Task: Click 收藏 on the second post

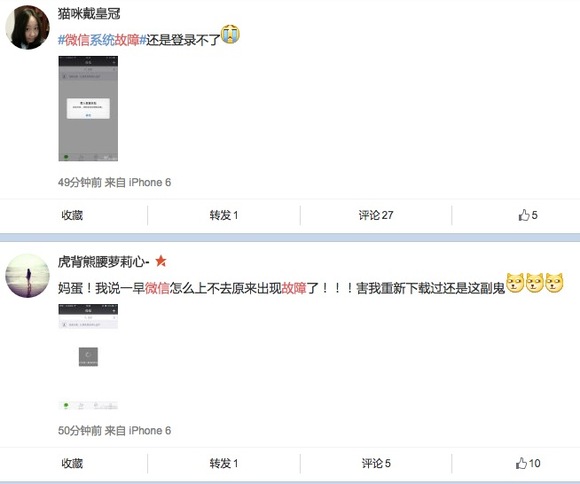Action: pyautogui.click(x=72, y=463)
